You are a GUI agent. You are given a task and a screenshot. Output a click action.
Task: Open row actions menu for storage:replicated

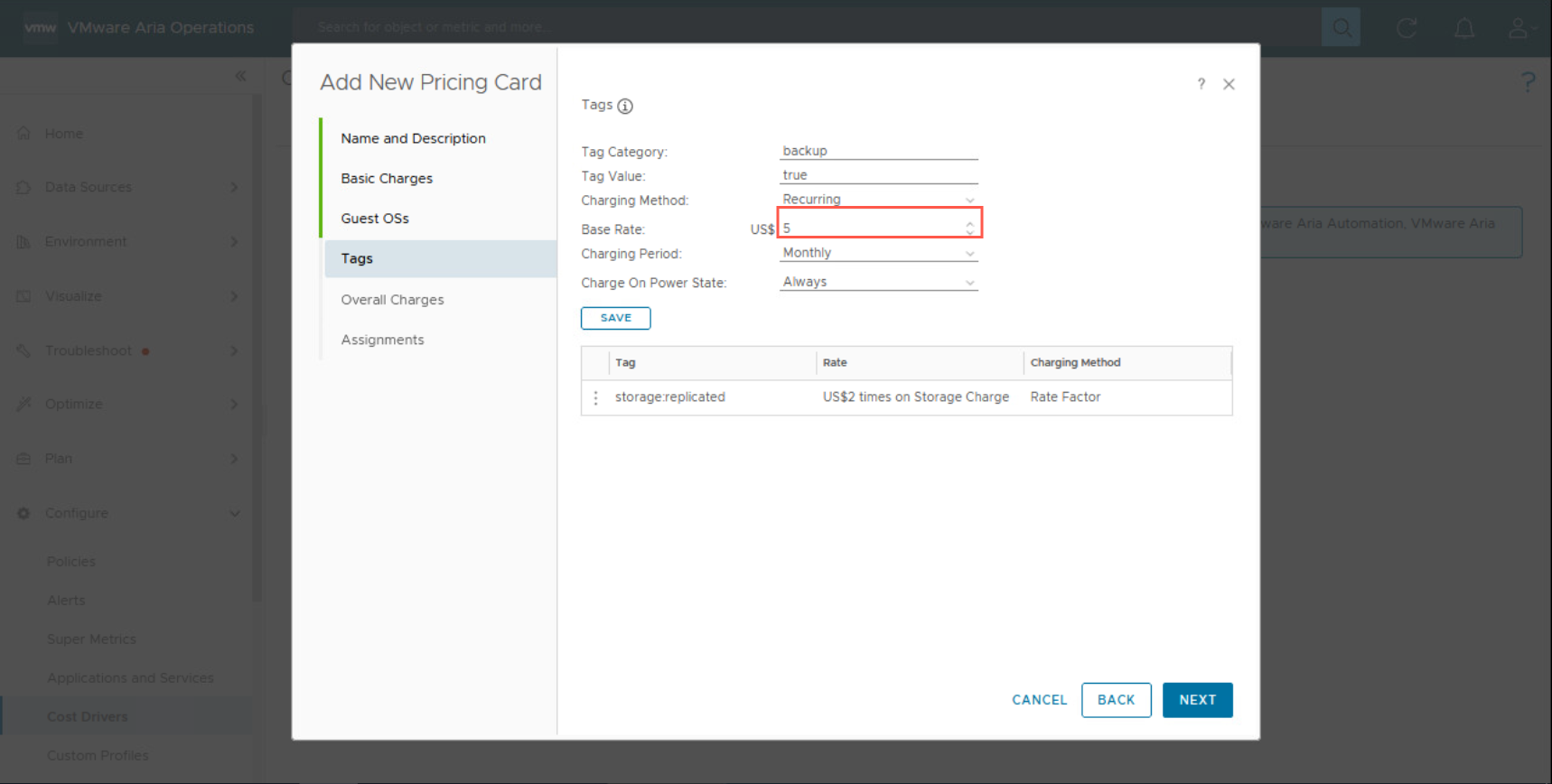coord(595,397)
